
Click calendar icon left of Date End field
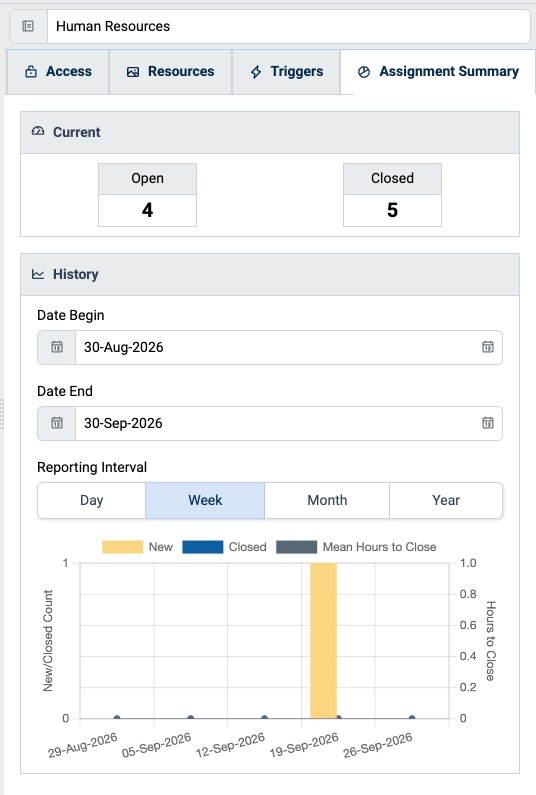[x=57, y=423]
